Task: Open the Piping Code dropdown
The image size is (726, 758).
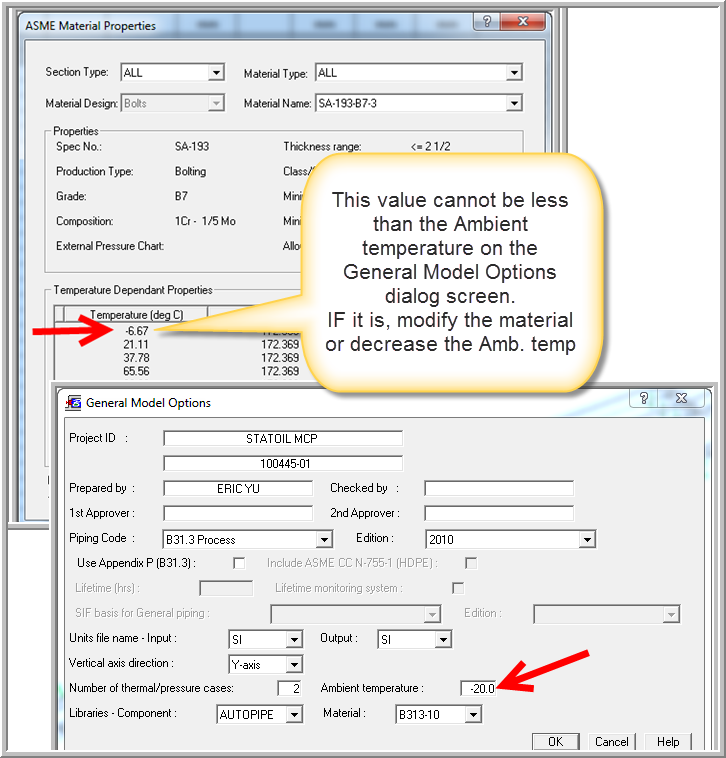Action: pyautogui.click(x=324, y=539)
